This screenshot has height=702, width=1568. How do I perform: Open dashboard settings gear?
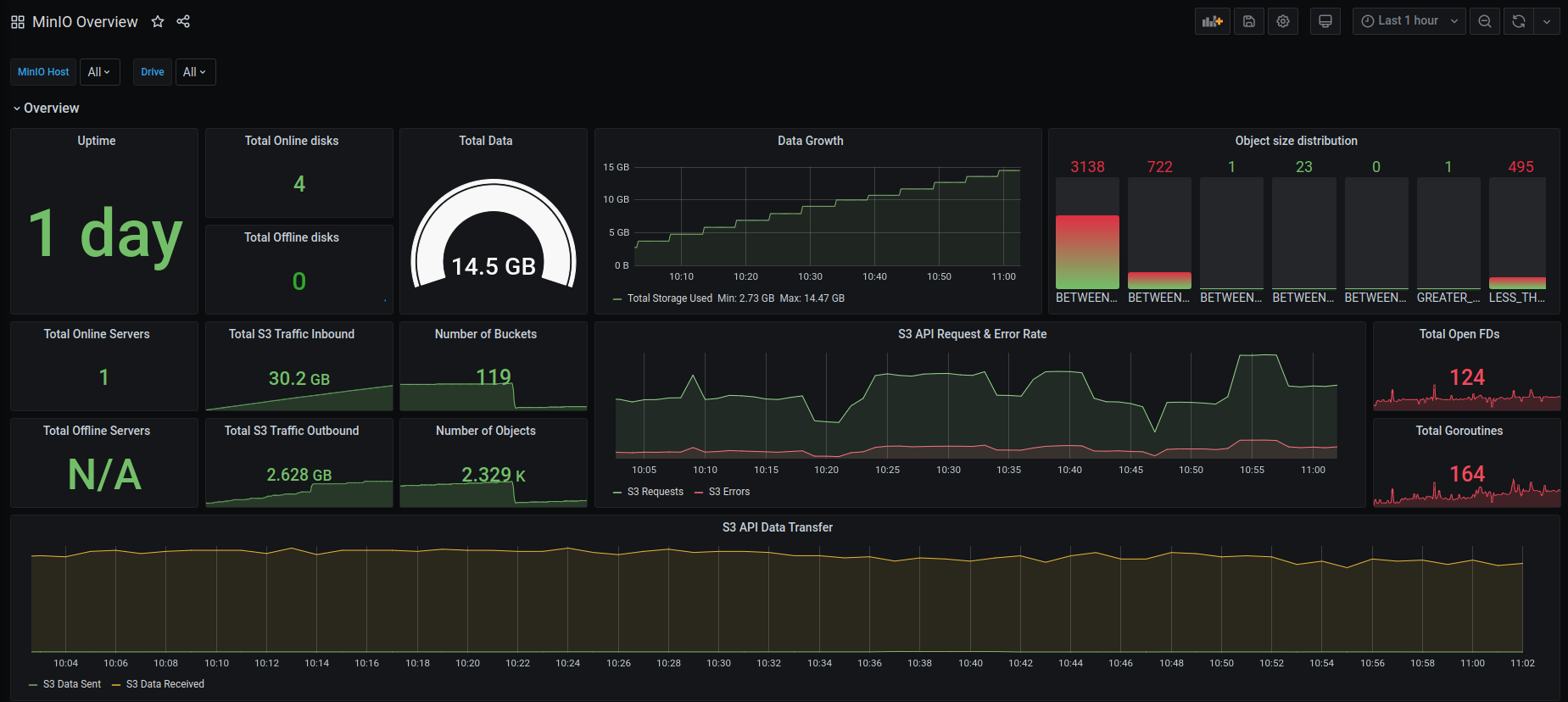[x=1282, y=21]
